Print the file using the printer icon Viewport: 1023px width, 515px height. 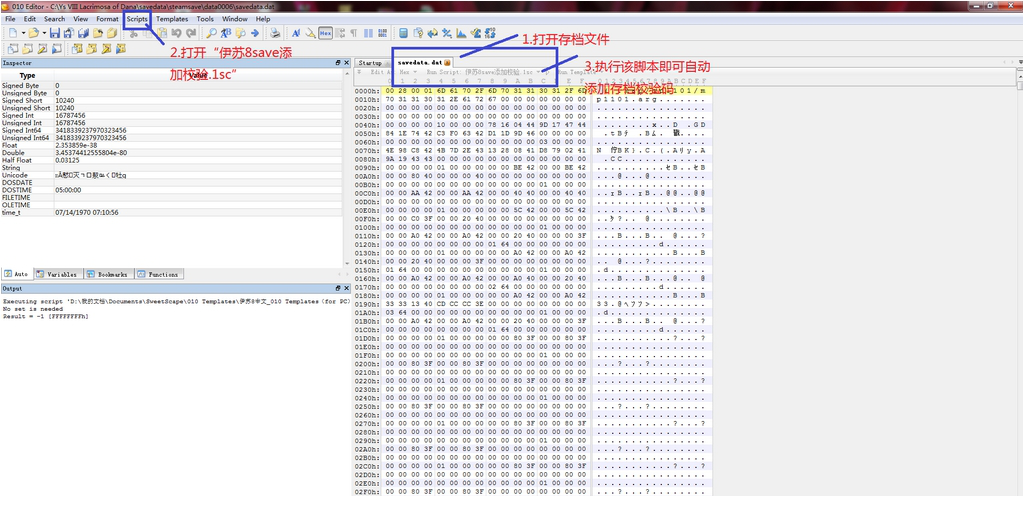click(275, 33)
